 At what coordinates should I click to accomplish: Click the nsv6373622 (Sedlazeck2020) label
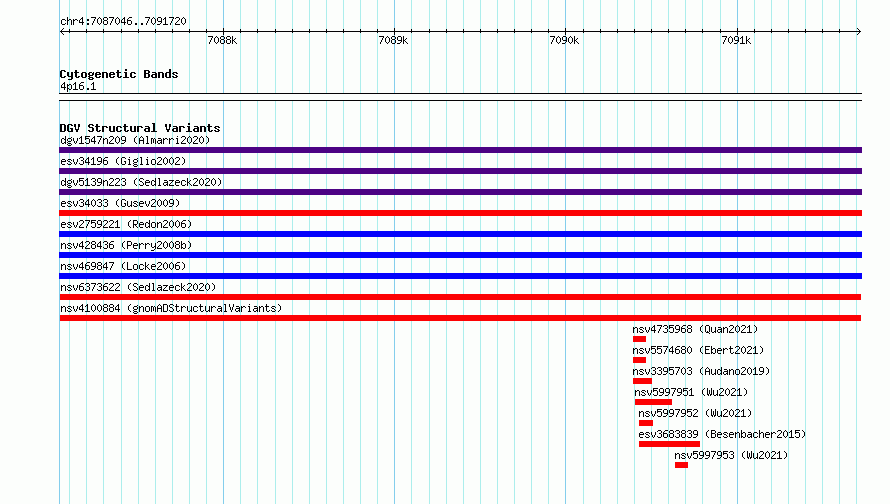[x=138, y=287]
